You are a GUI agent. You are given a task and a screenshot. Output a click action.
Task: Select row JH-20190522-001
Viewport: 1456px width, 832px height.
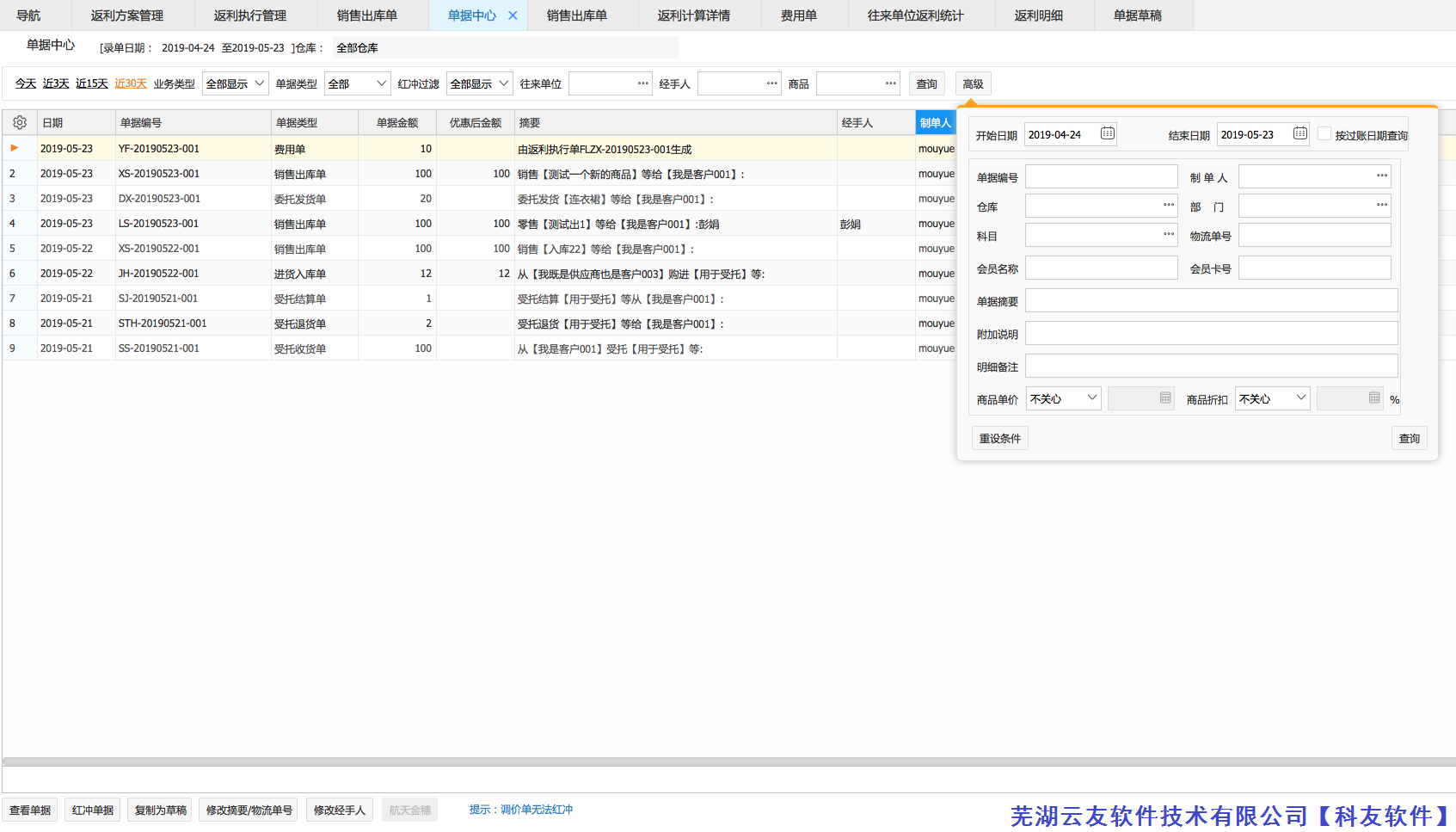coord(480,274)
